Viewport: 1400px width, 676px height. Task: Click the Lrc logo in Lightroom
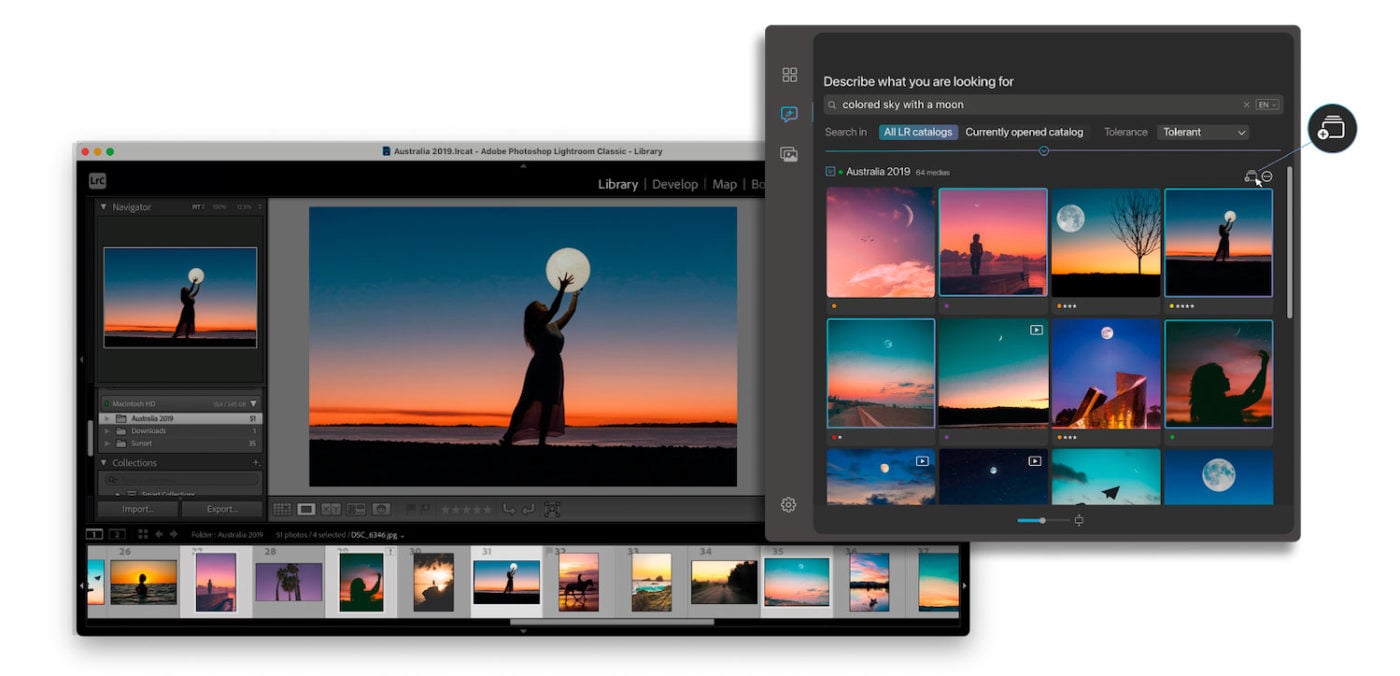point(97,181)
